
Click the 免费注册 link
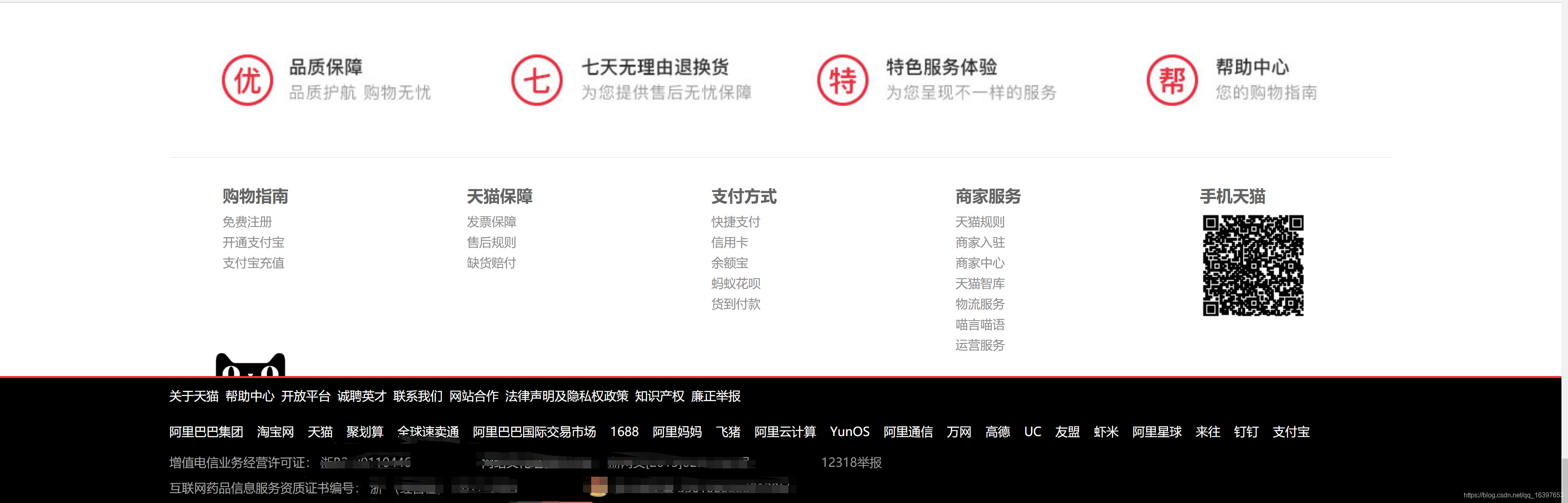pos(247,222)
